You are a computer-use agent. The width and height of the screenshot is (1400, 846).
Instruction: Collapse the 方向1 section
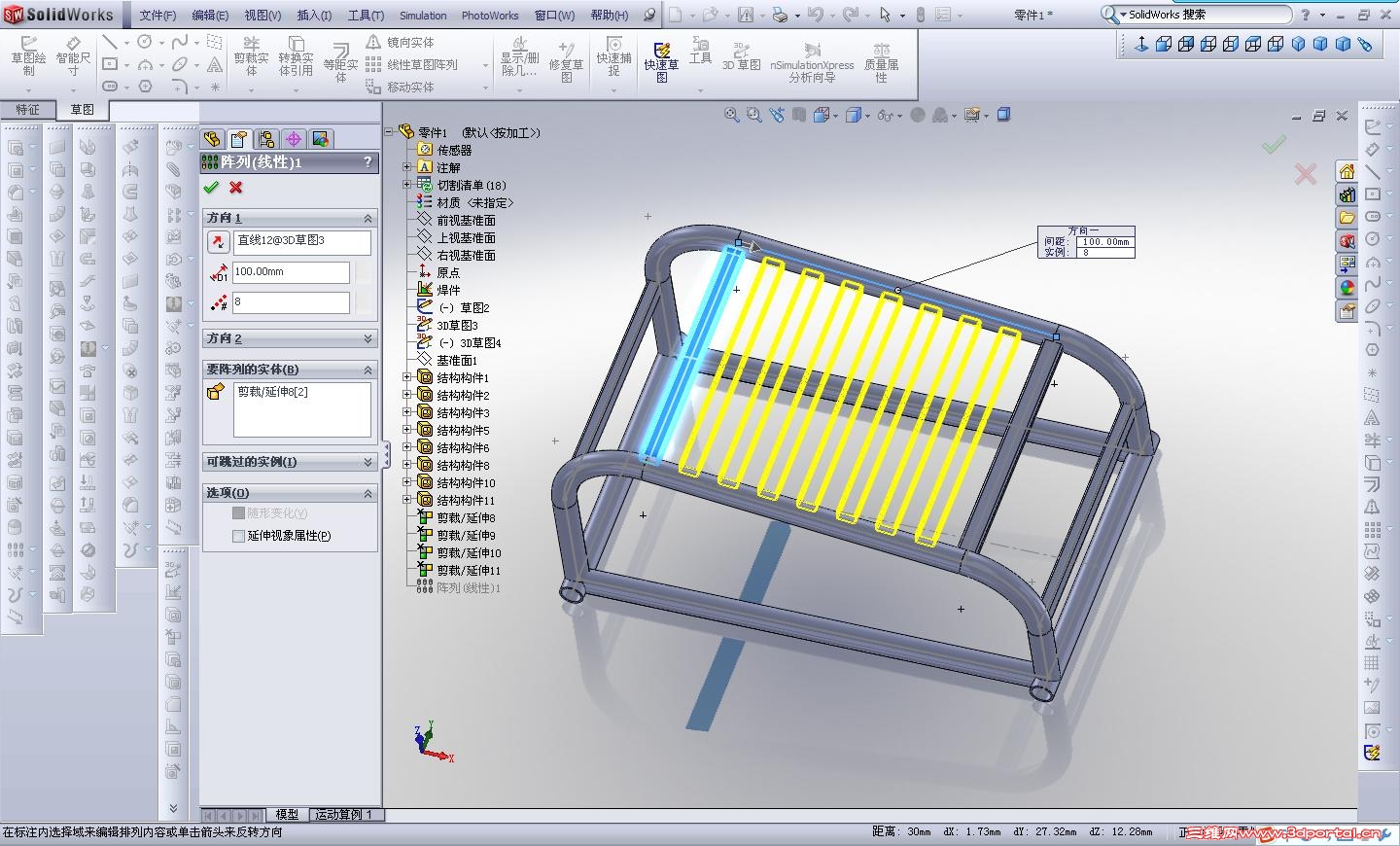click(367, 219)
